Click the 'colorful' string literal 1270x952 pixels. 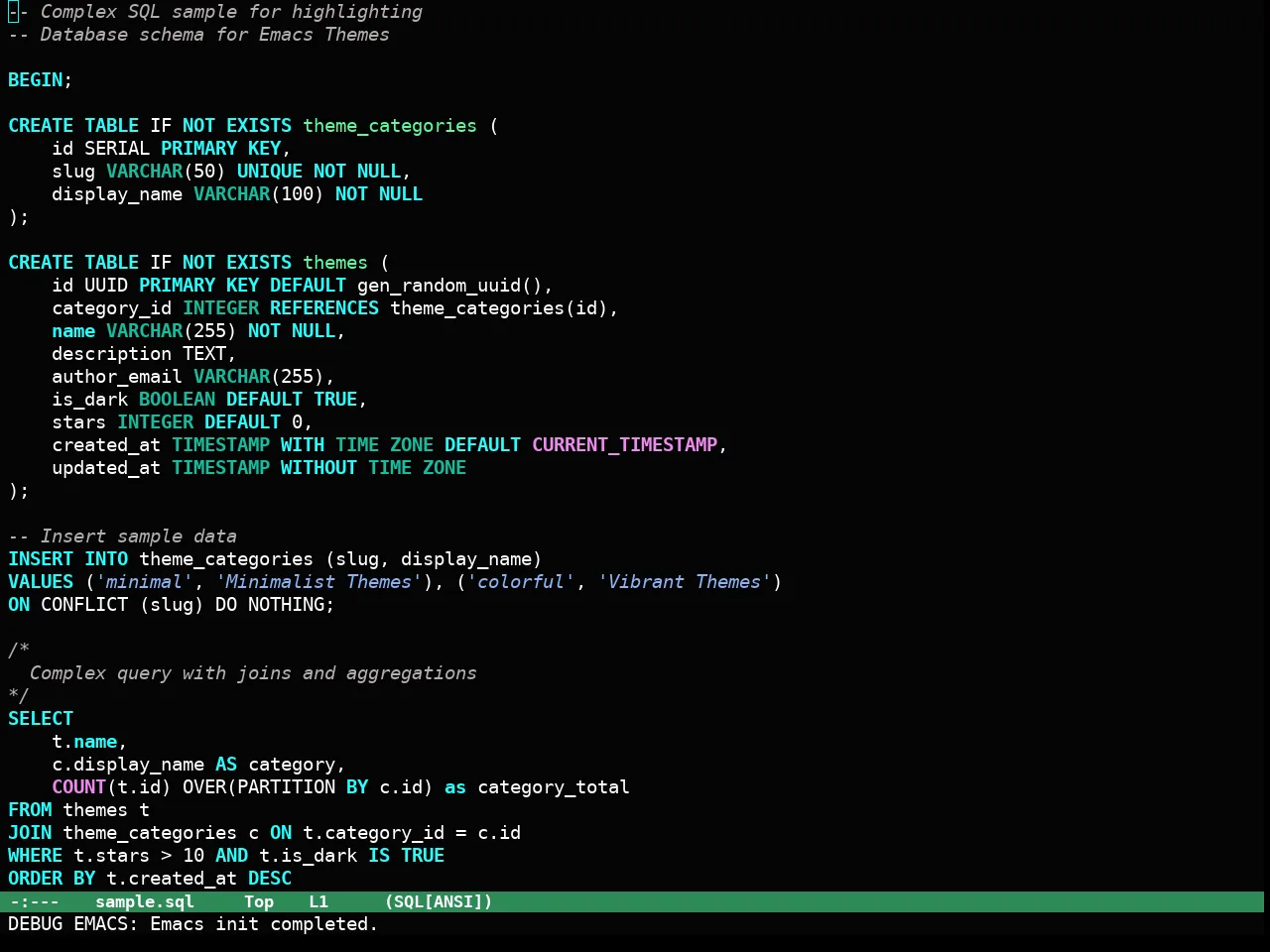coord(521,582)
